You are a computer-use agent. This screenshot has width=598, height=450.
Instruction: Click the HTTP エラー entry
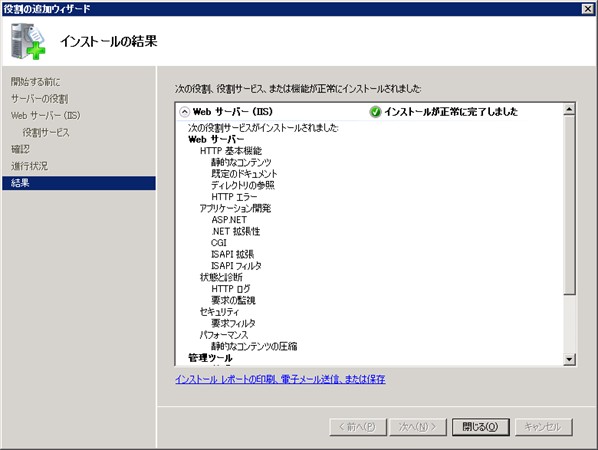pyautogui.click(x=234, y=197)
